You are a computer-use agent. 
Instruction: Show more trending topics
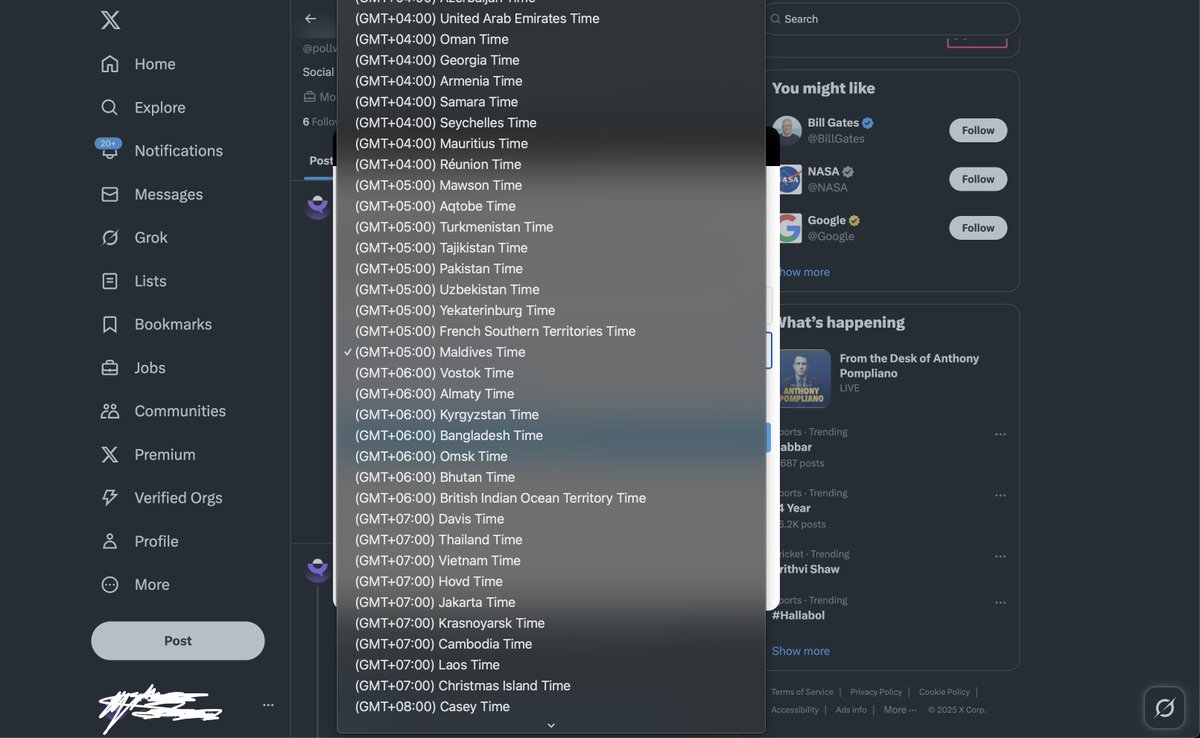point(801,651)
